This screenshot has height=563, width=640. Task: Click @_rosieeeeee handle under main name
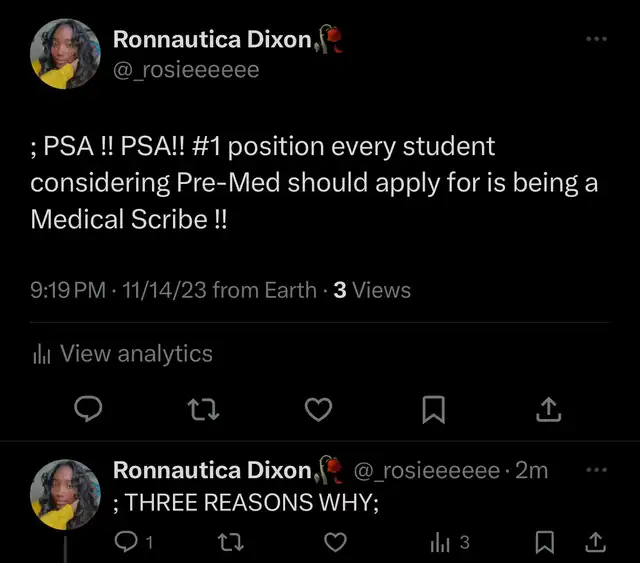pyautogui.click(x=186, y=69)
